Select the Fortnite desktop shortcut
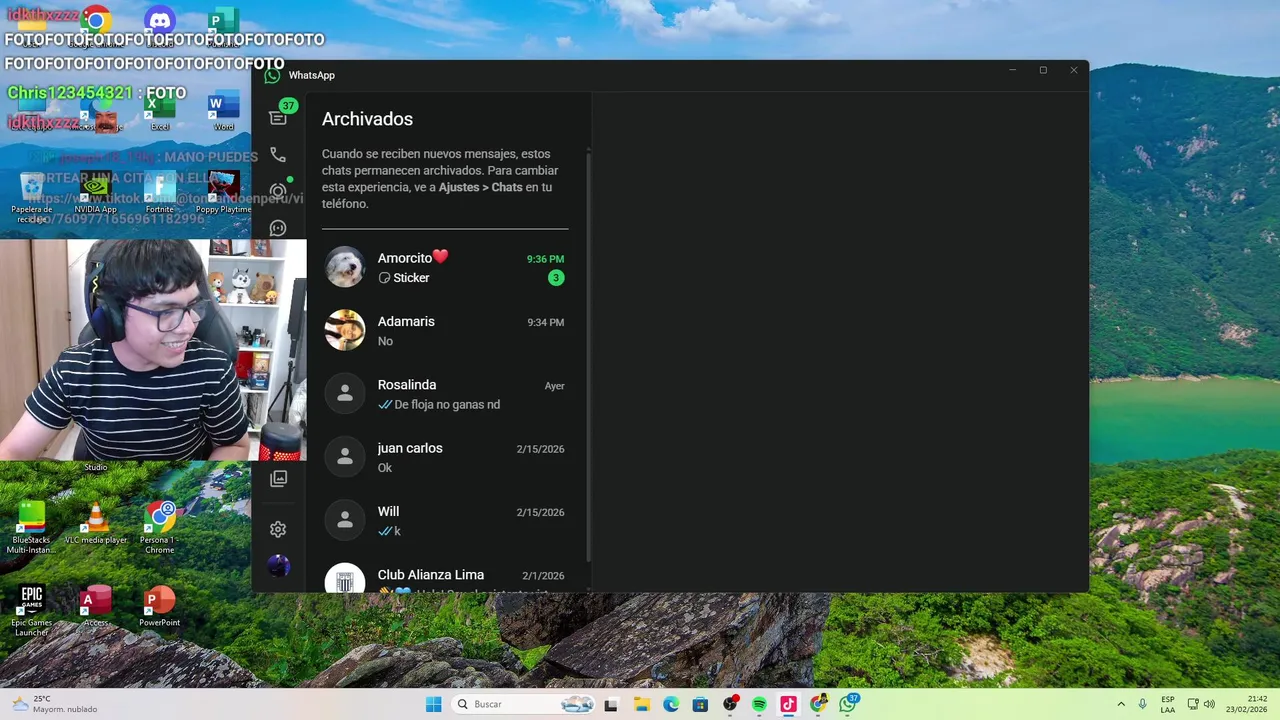Screen dimensions: 1280x720 160,194
